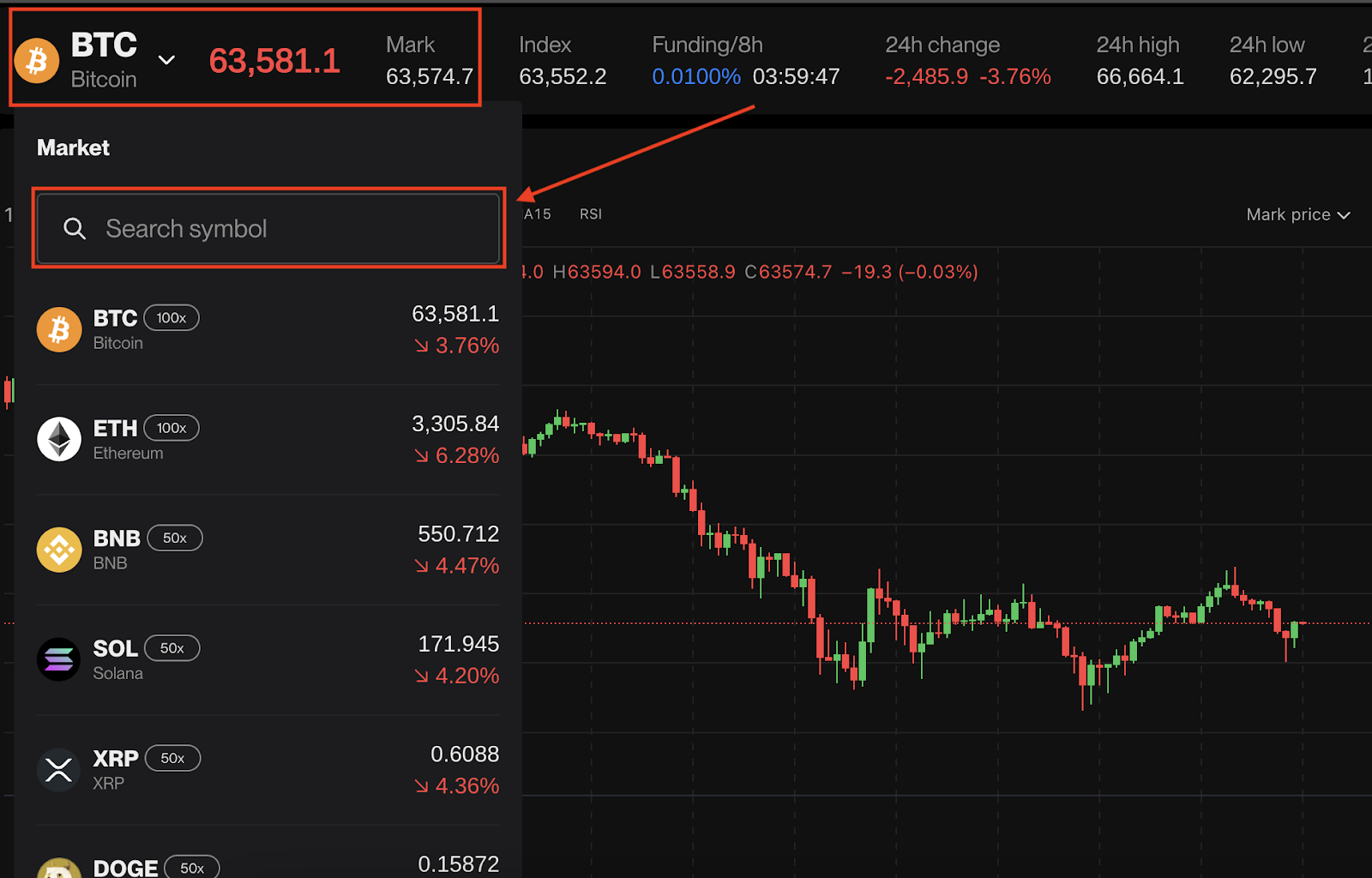Click the BNB price 550.712
Screen dimensions: 1372x878
click(459, 534)
